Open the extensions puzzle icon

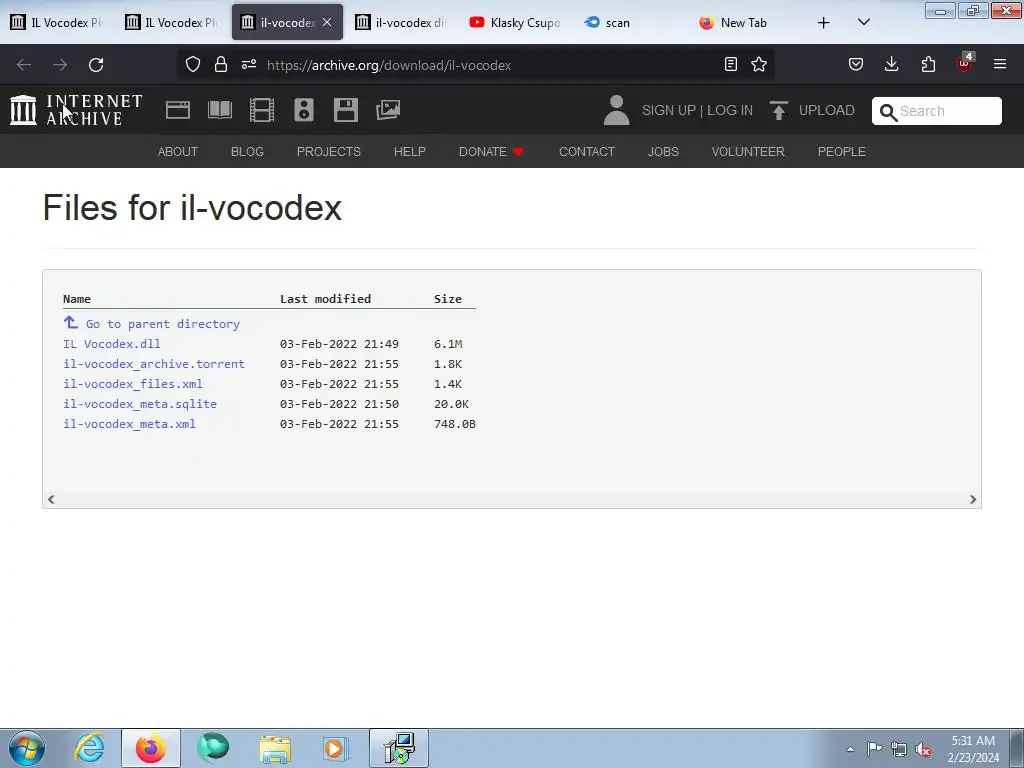pos(928,64)
